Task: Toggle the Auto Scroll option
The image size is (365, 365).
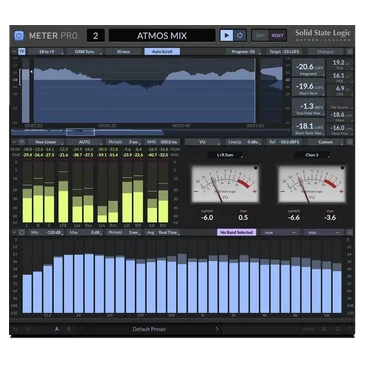Action: tap(162, 52)
